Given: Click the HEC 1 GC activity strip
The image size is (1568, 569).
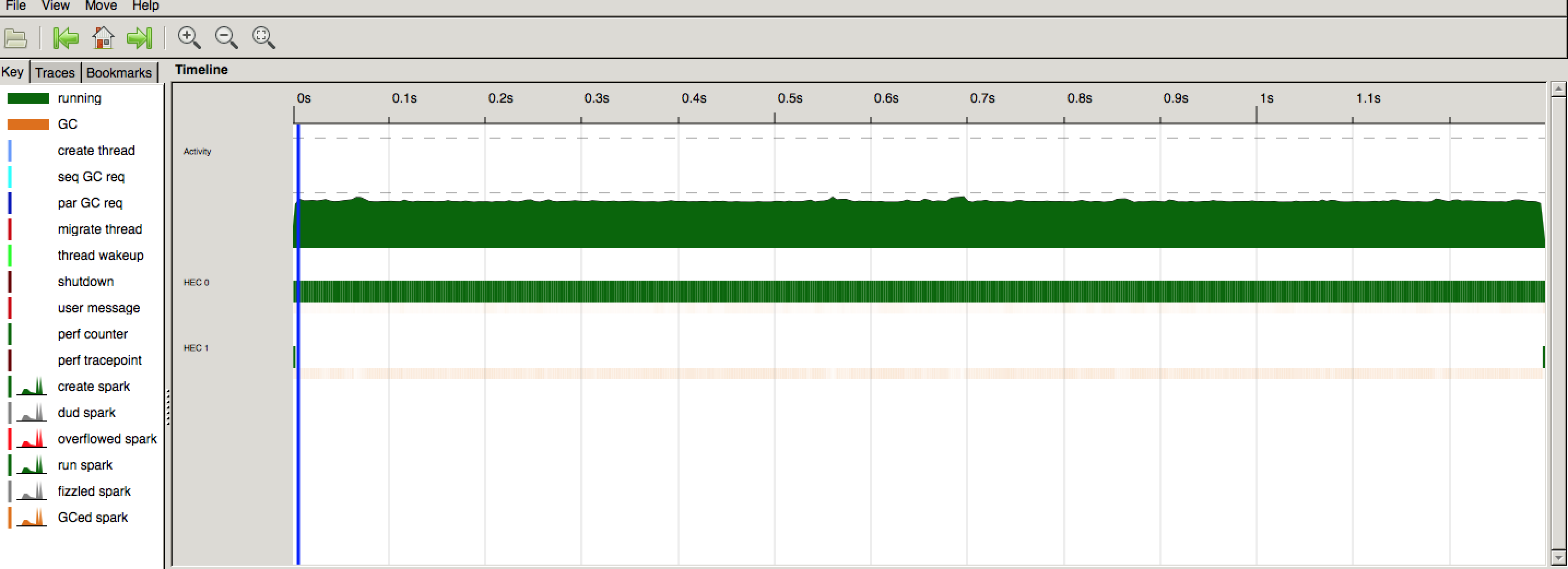Looking at the screenshot, I should (919, 373).
